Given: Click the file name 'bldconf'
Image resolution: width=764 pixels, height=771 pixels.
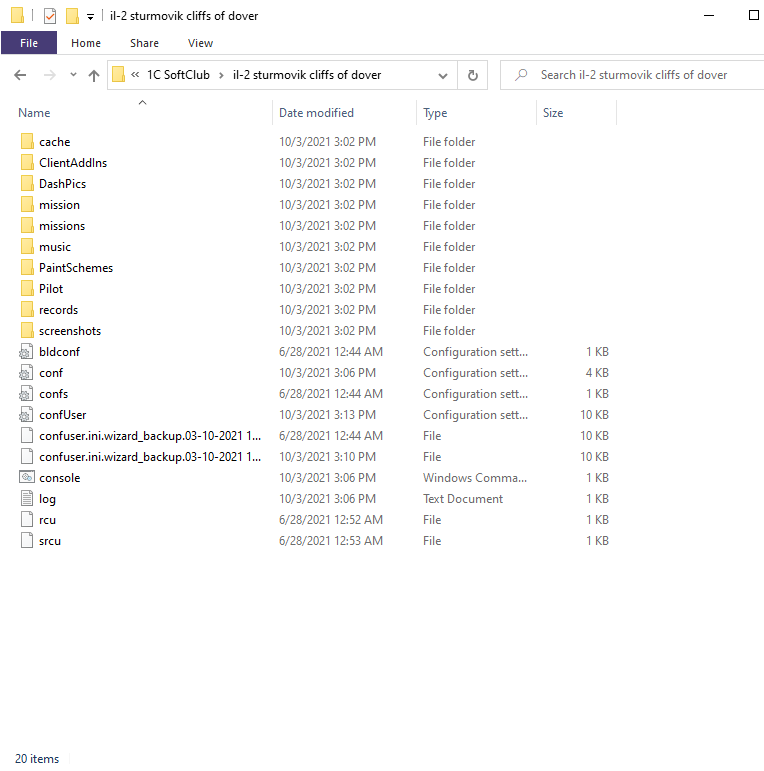Looking at the screenshot, I should tap(59, 352).
